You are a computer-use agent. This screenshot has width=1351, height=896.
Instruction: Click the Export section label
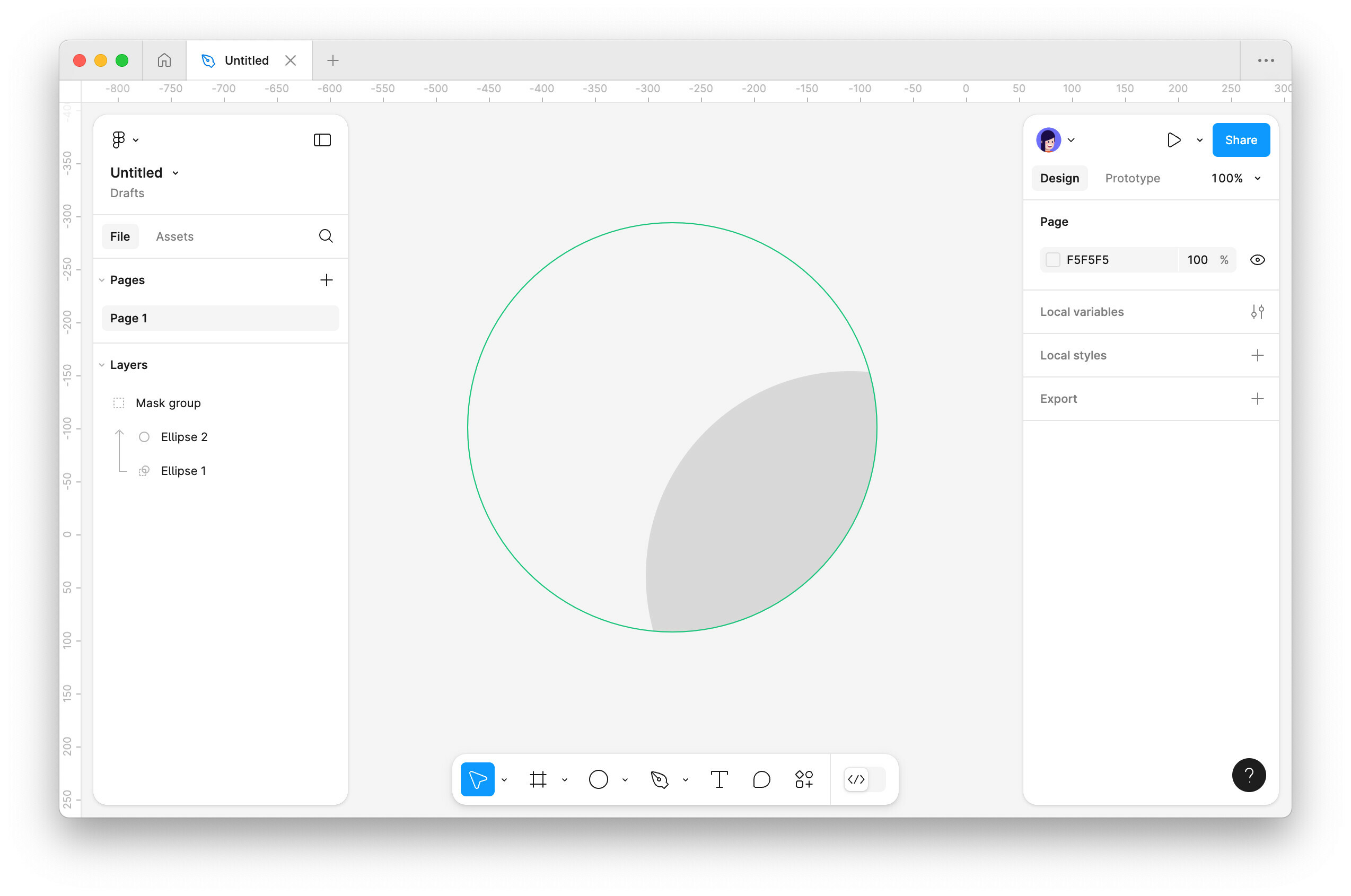tap(1058, 399)
